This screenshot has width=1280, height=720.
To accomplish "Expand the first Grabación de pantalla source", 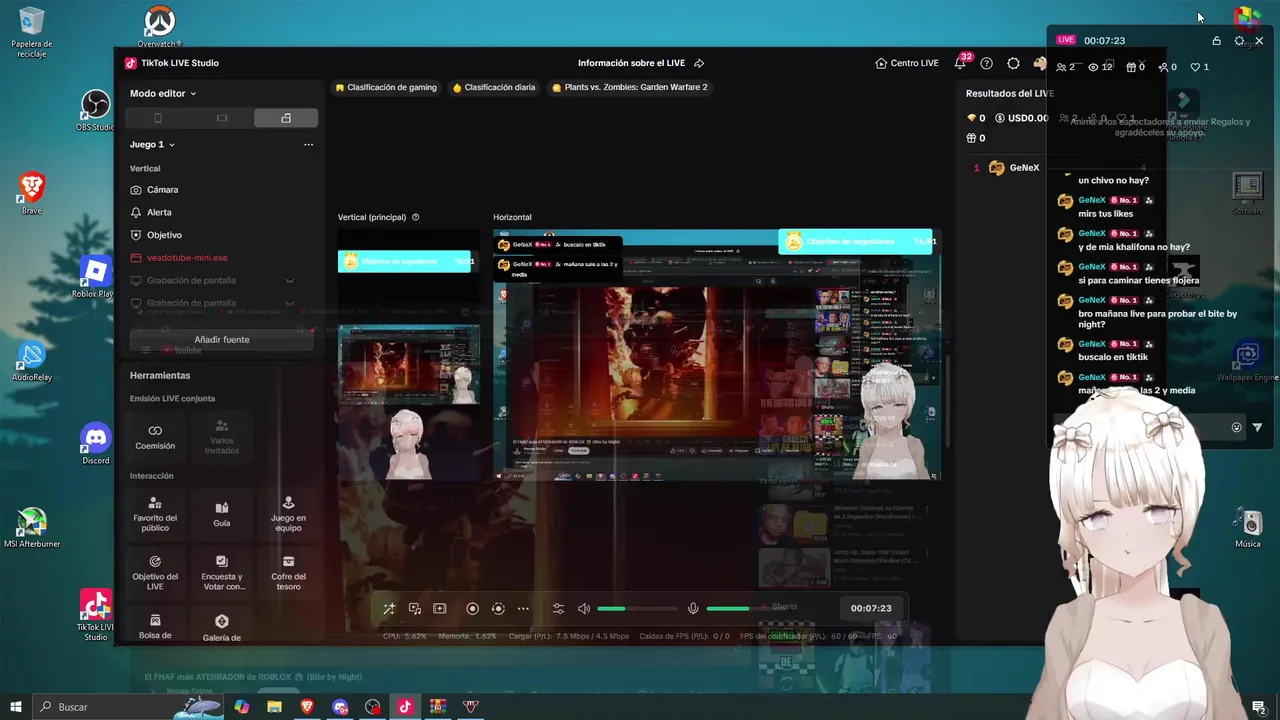I will pyautogui.click(x=290, y=281).
